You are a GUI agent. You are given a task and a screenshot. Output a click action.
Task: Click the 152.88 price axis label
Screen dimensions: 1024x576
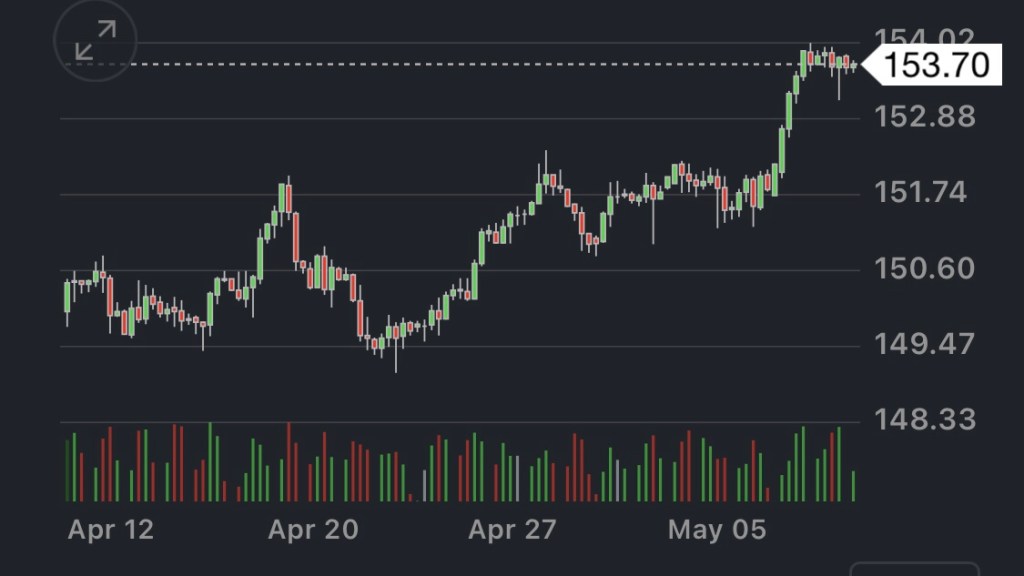924,117
